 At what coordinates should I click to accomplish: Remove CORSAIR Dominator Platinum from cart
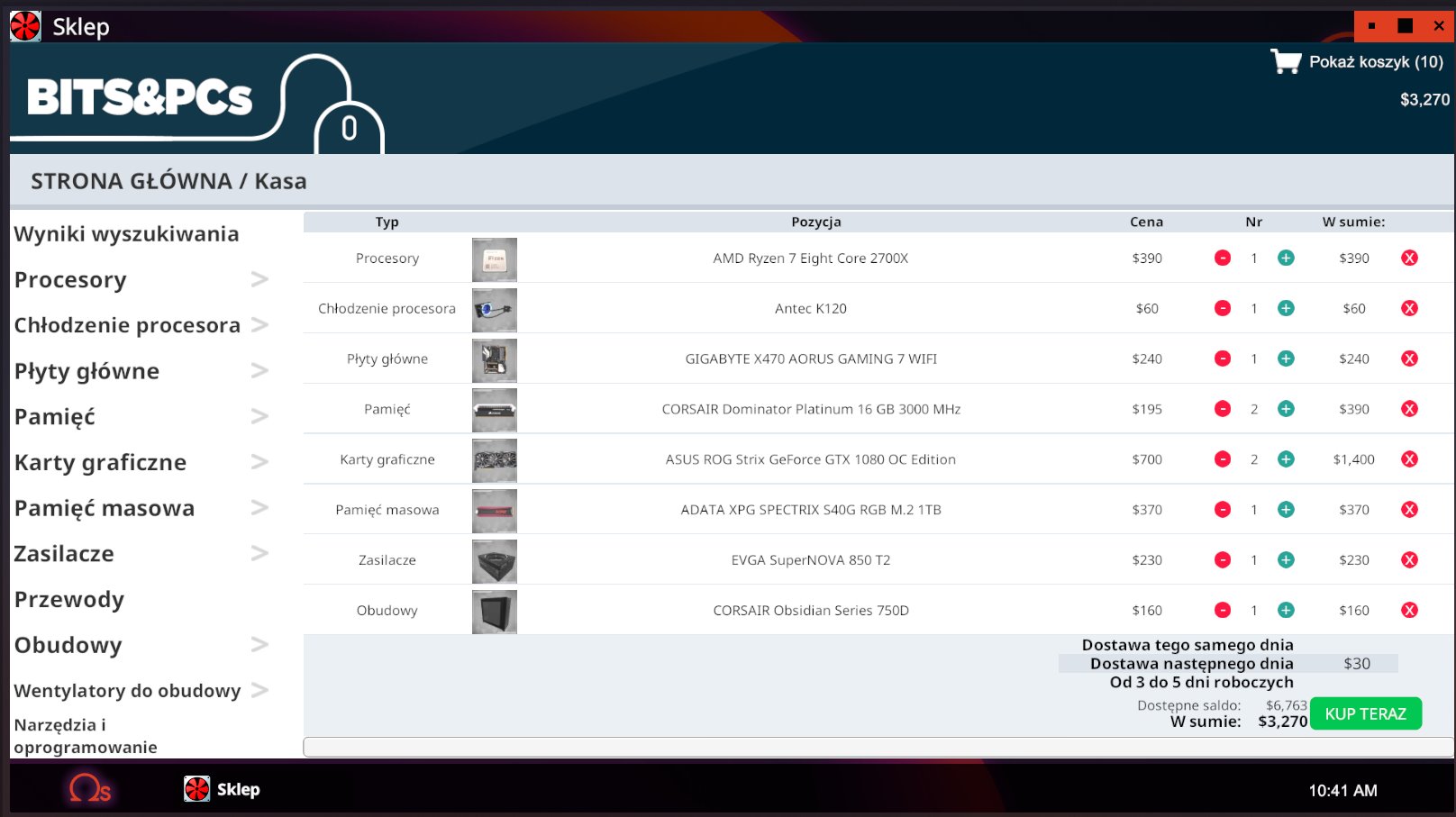(1410, 410)
